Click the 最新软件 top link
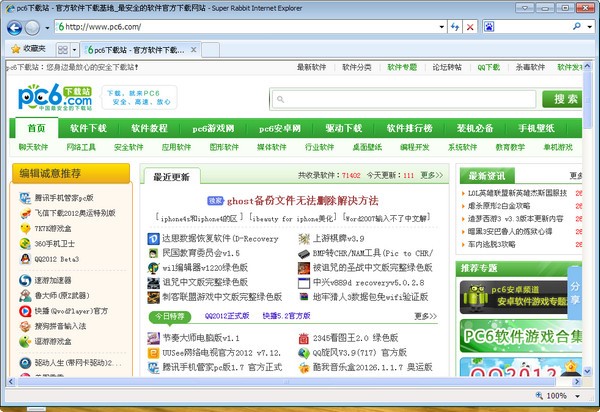This screenshot has height=412, width=600. tap(311, 67)
